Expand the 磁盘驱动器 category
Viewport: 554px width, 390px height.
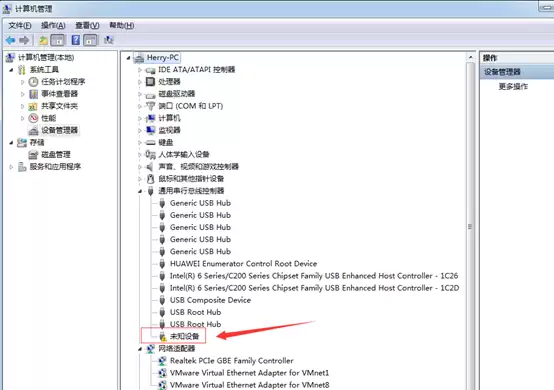140,94
